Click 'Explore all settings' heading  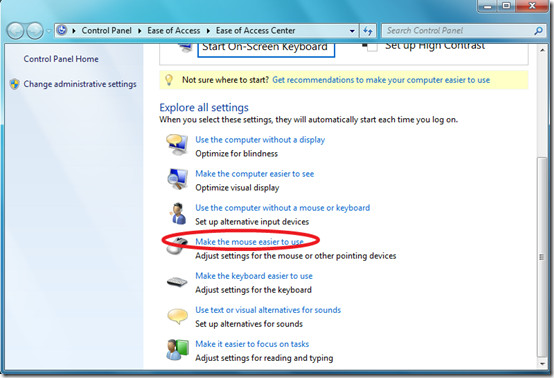[204, 107]
